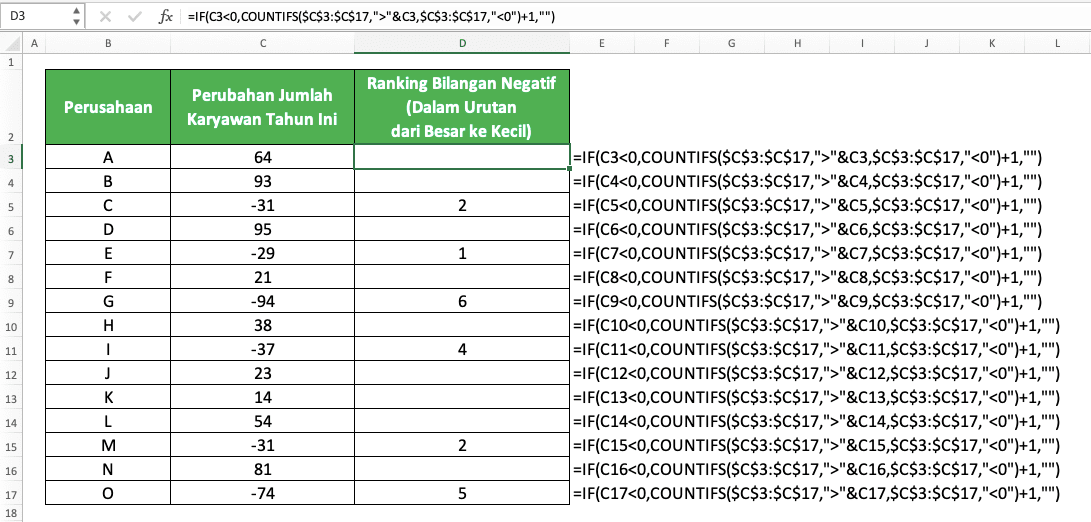
Task: Click the confirm checkmark icon in formula bar
Action: click(x=135, y=17)
